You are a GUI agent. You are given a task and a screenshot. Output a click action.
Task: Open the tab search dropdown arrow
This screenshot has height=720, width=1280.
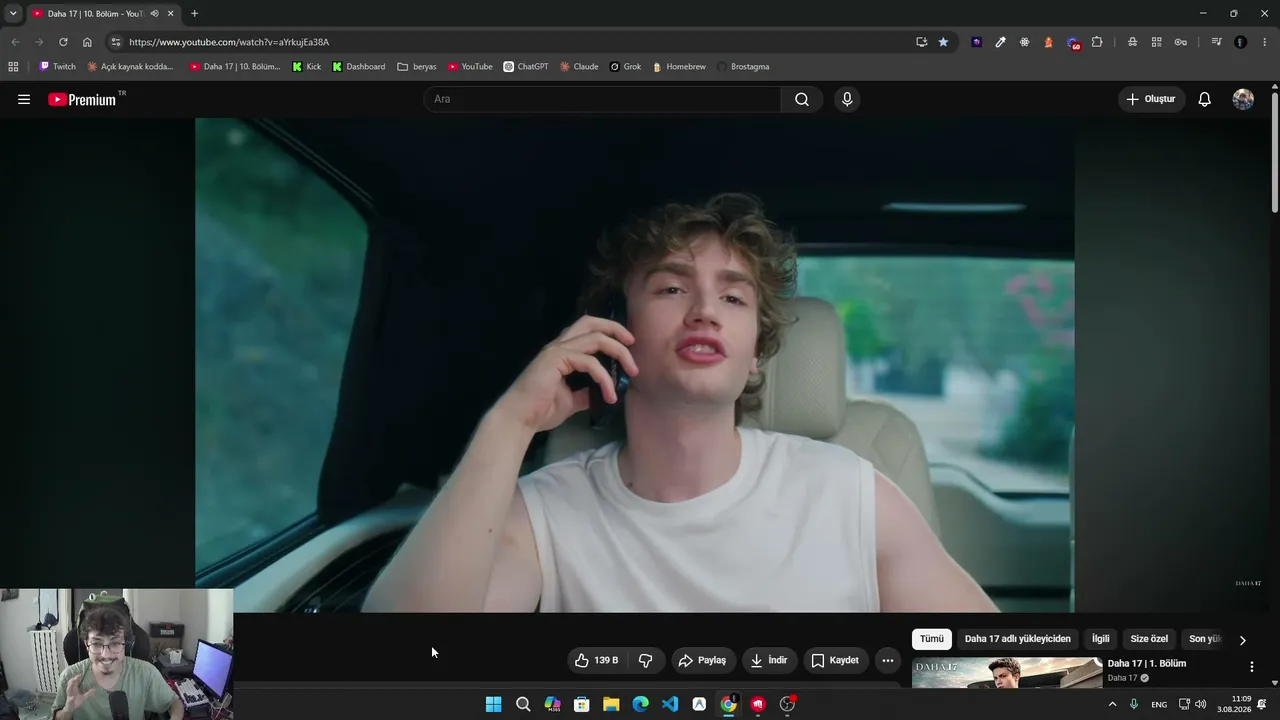(x=13, y=14)
